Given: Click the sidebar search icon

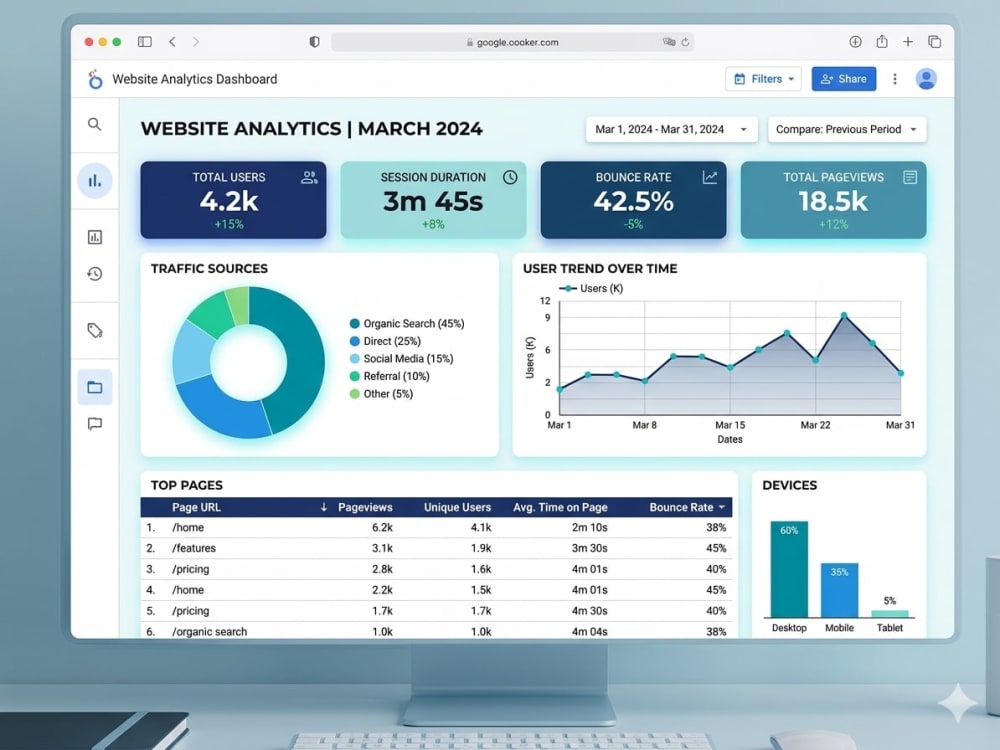Looking at the screenshot, I should coord(94,124).
